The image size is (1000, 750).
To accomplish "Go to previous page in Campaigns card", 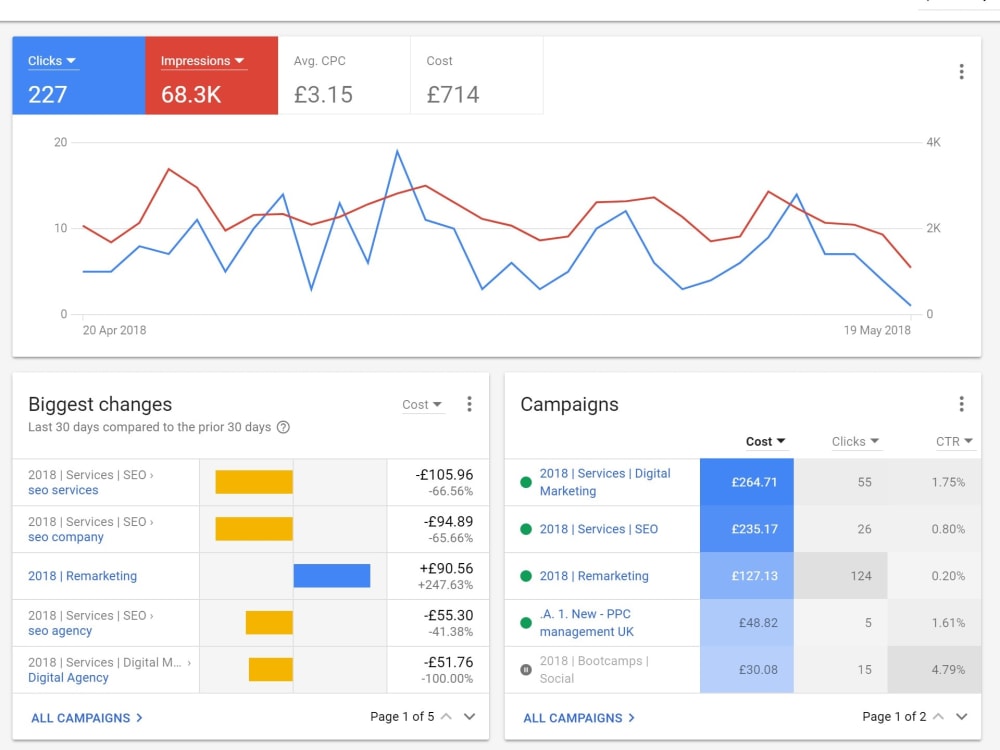I will tap(938, 717).
